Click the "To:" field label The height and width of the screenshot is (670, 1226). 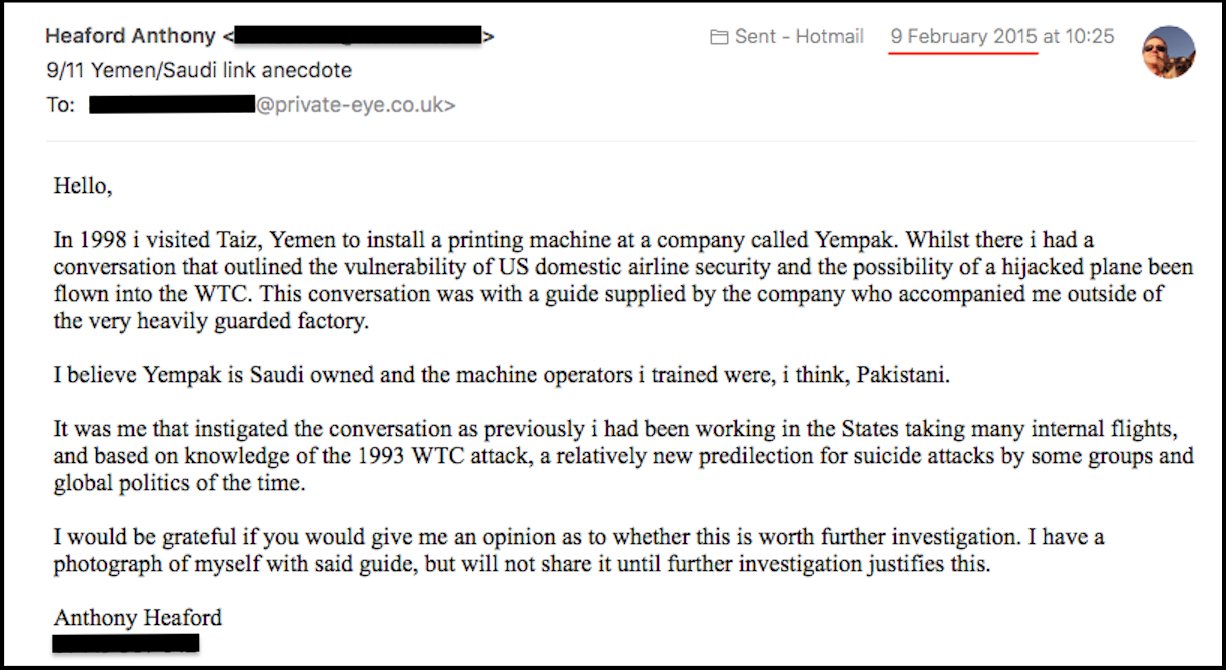click(60, 104)
